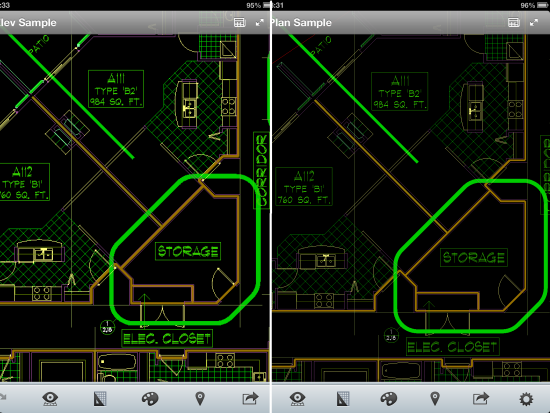
Task: Tap the Elev Sample title
Action: pyautogui.click(x=28, y=23)
